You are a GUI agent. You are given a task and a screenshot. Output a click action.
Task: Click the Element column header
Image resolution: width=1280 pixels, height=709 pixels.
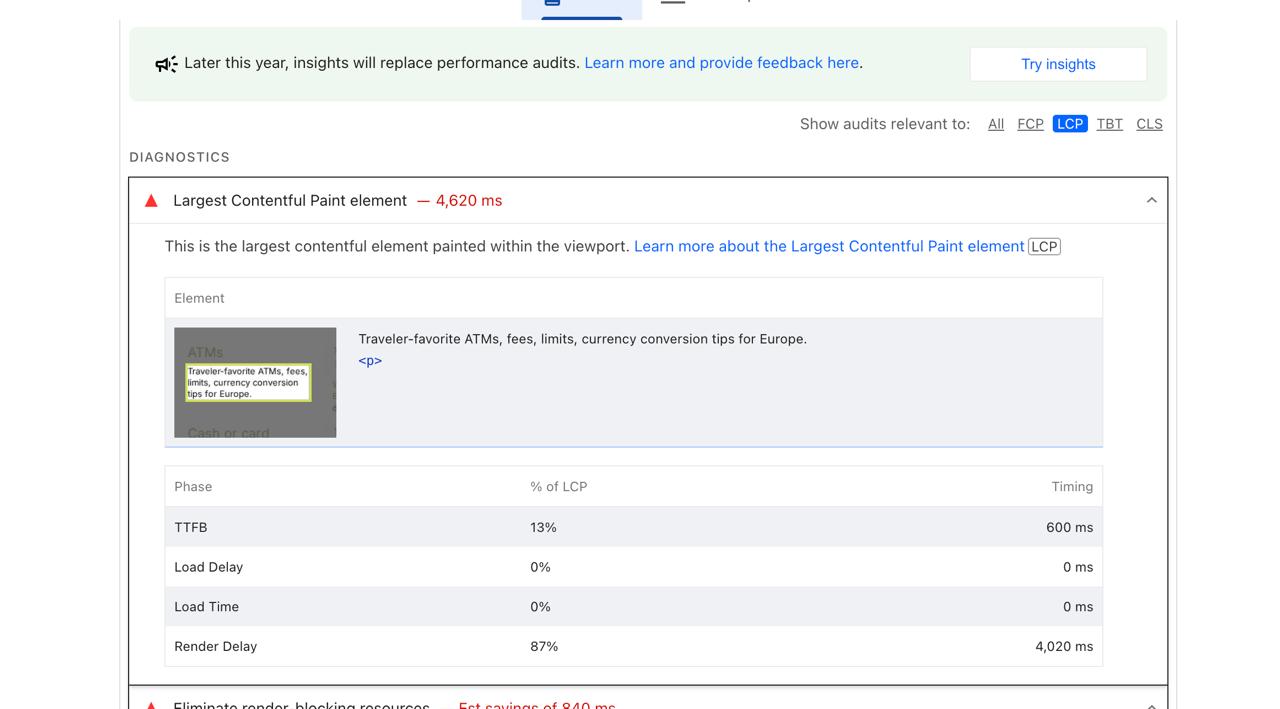click(x=199, y=298)
